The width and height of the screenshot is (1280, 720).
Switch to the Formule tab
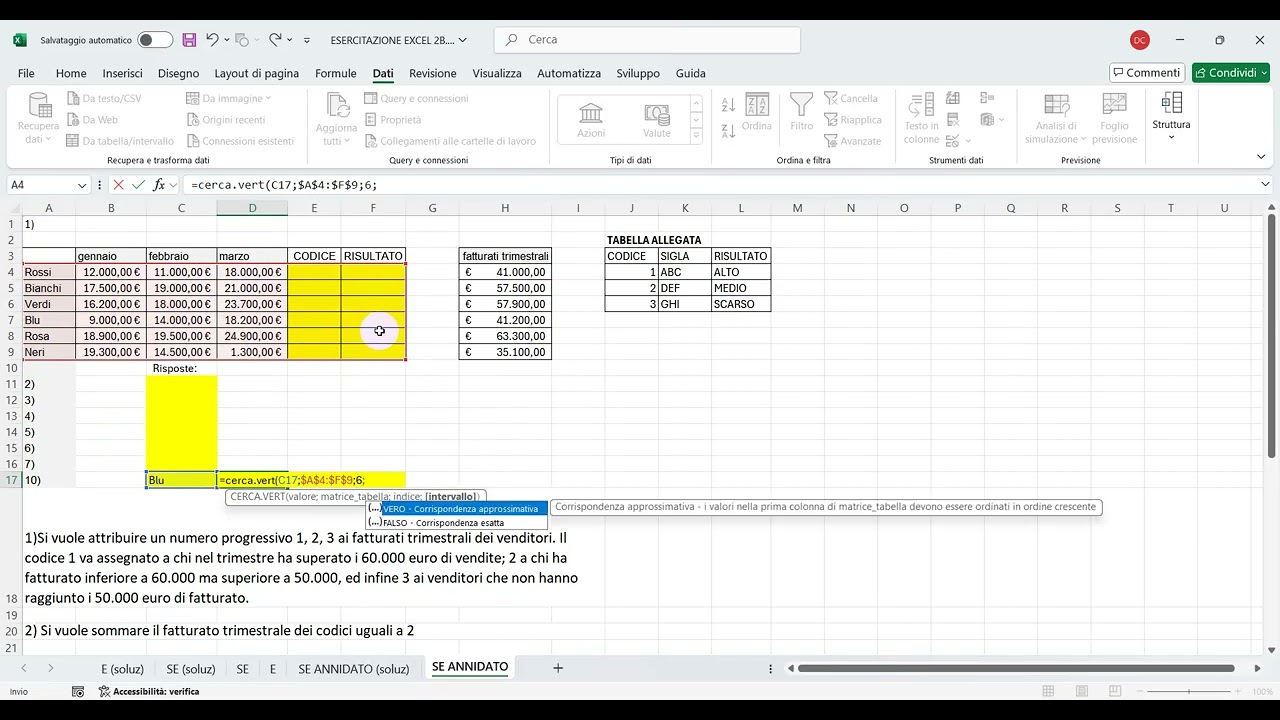click(x=336, y=73)
